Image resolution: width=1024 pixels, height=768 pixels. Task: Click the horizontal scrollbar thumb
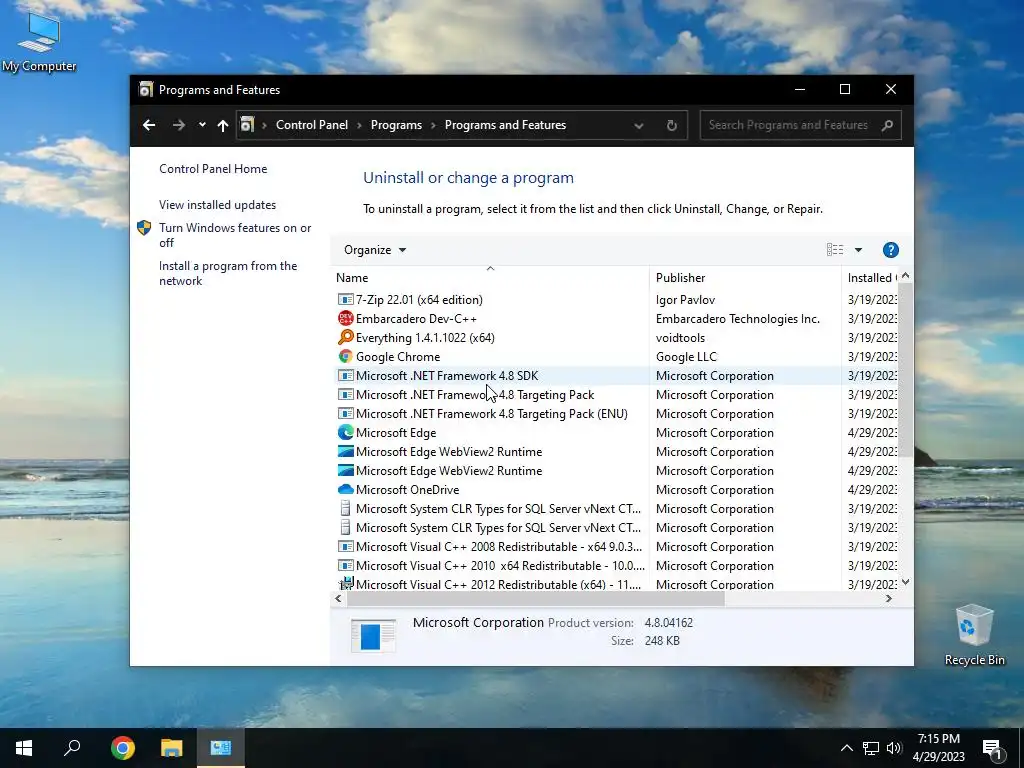tap(536, 598)
